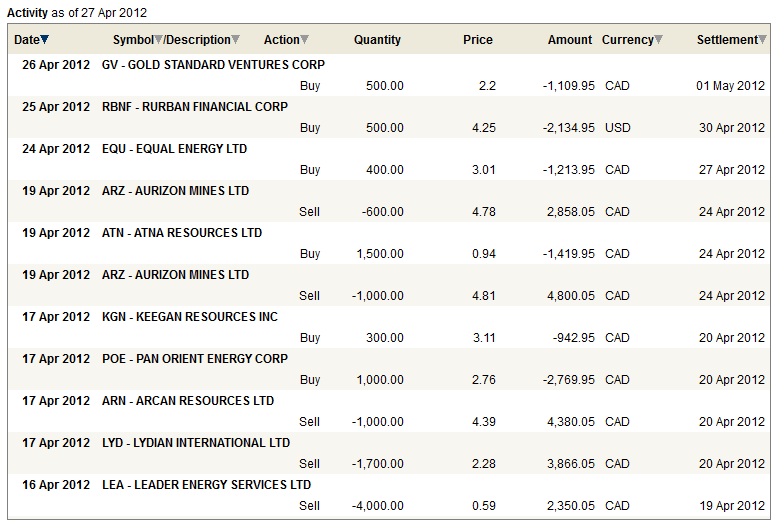Click the USD currency cell
This screenshot has height=524, width=777.
tap(617, 128)
